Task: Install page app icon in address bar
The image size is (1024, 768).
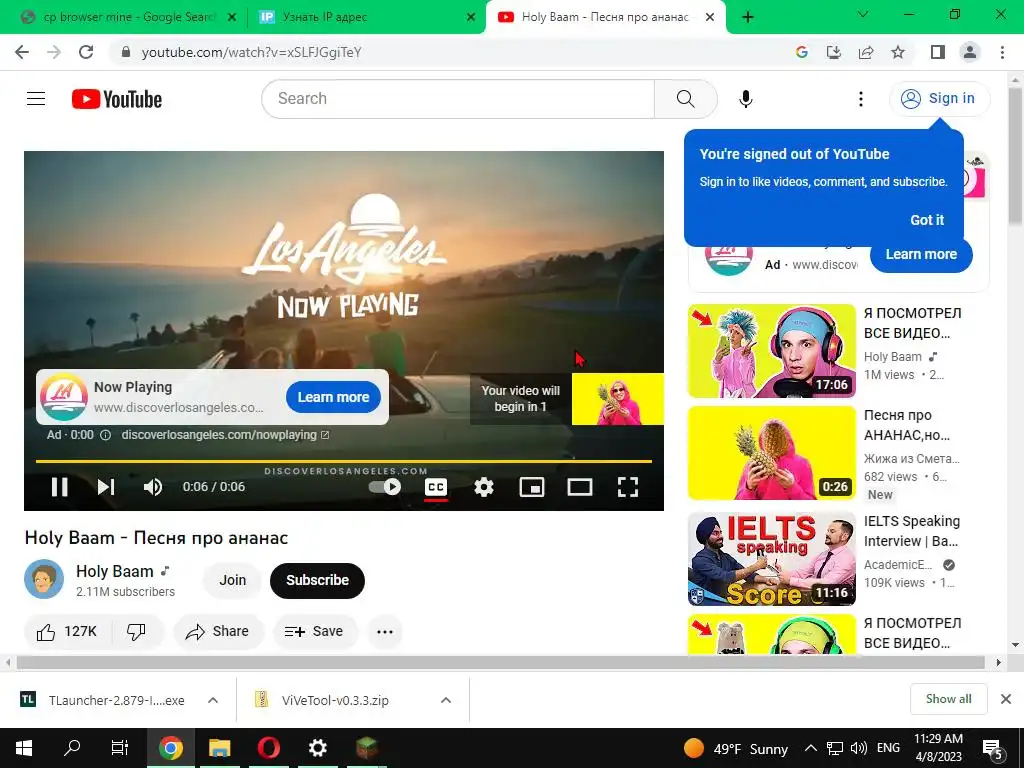Action: [833, 52]
